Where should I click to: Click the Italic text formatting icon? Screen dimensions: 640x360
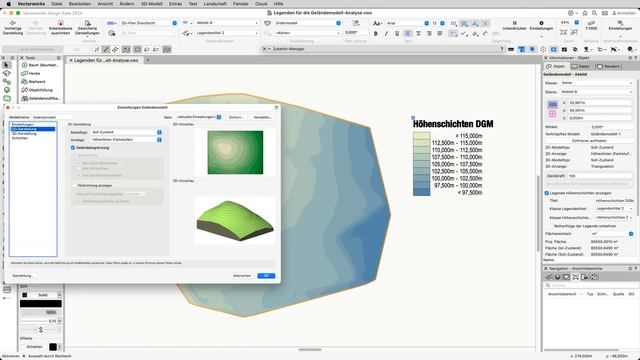click(386, 33)
